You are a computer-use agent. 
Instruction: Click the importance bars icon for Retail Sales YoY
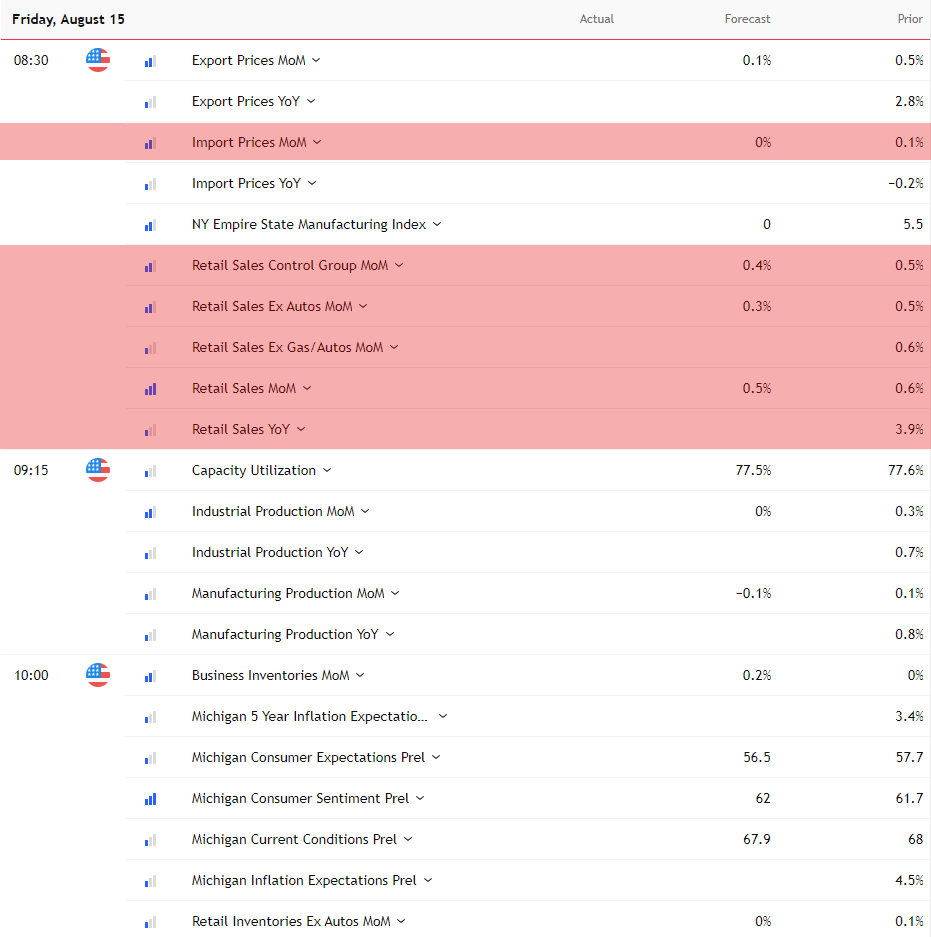[x=150, y=430]
